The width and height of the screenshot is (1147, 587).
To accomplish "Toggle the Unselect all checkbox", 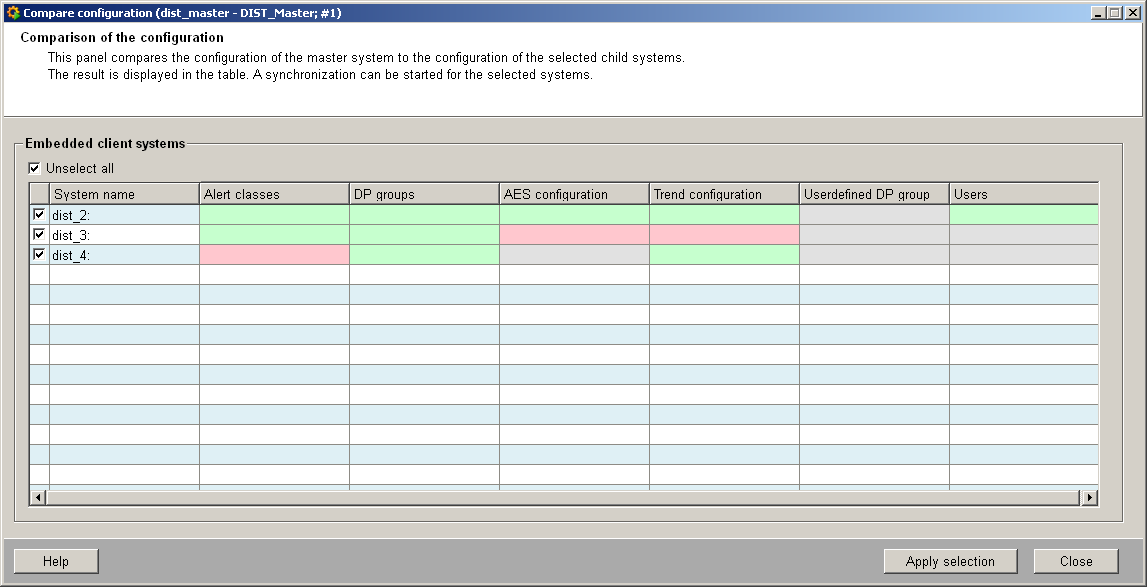I will [x=35, y=168].
